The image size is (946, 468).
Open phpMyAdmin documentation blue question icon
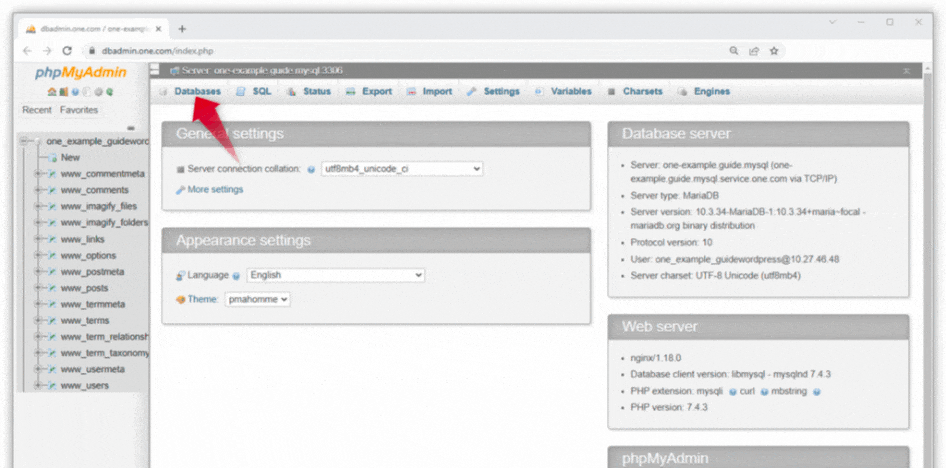[x=75, y=92]
